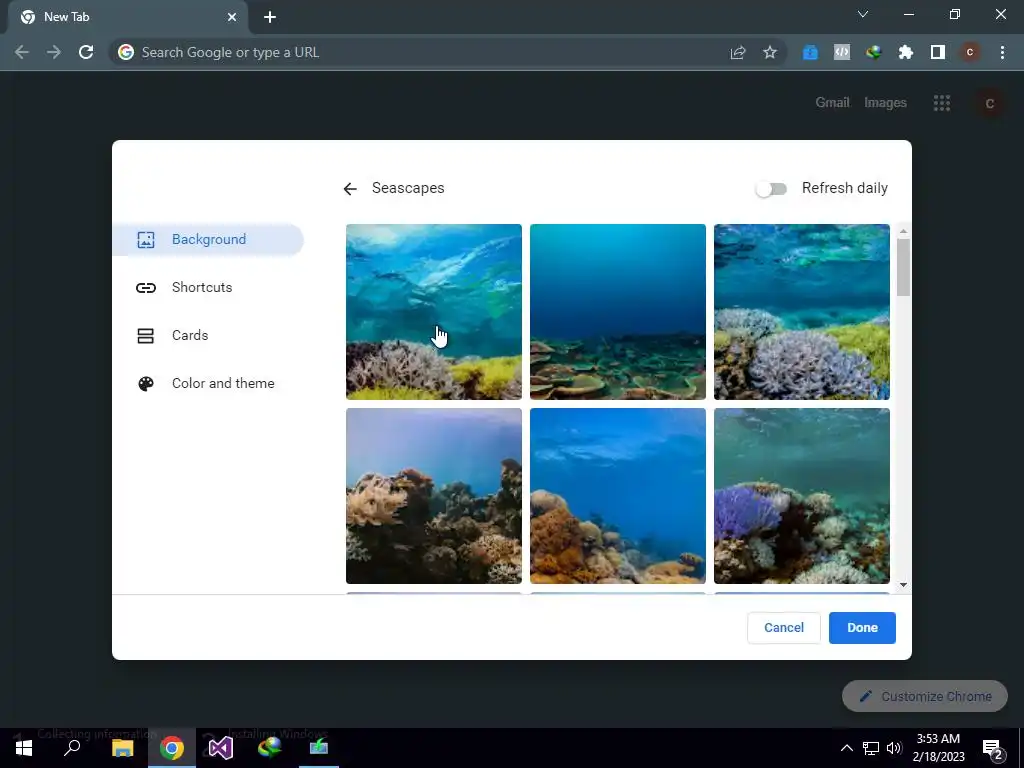Go back from Seascapes collection
Viewport: 1024px width, 768px height.
tap(350, 189)
